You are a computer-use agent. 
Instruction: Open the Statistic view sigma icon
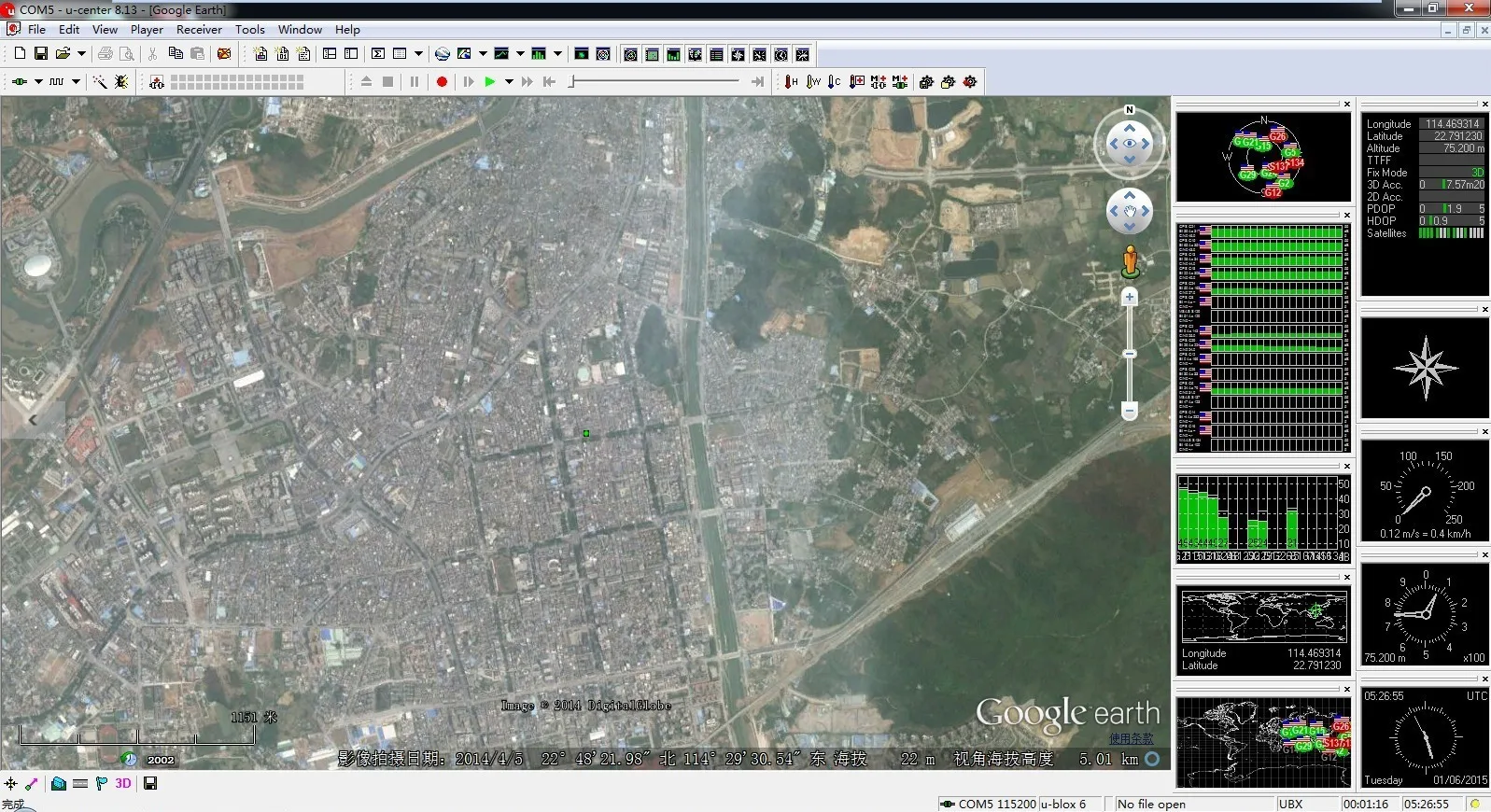[x=378, y=54]
